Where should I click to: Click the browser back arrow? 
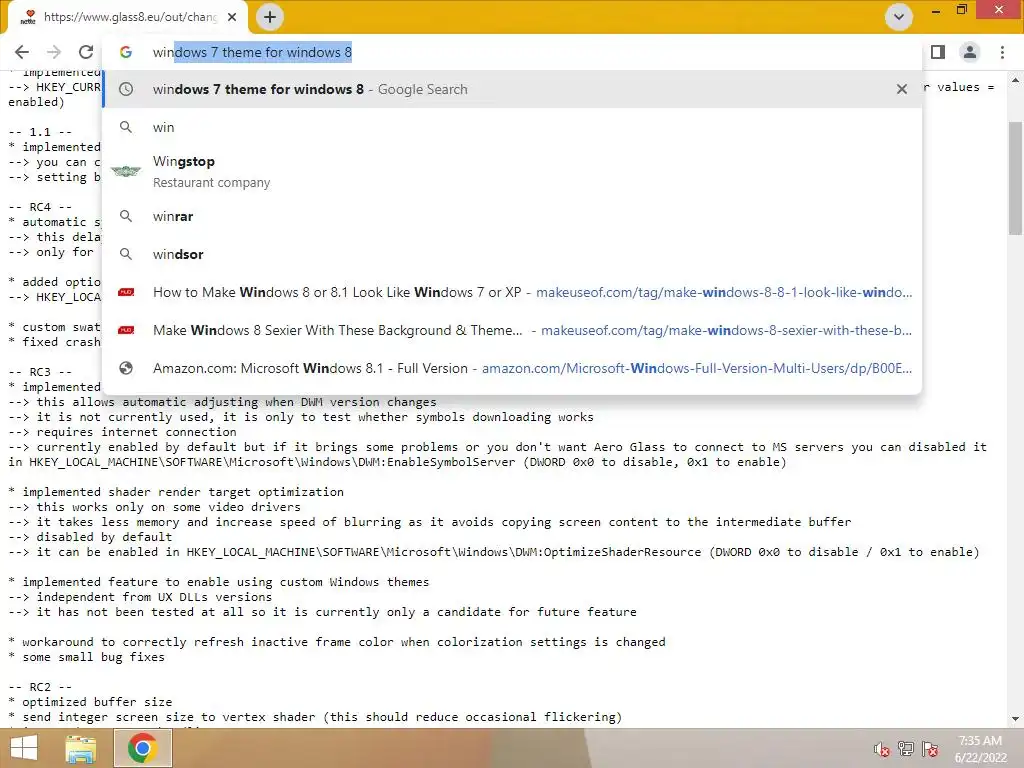22,52
